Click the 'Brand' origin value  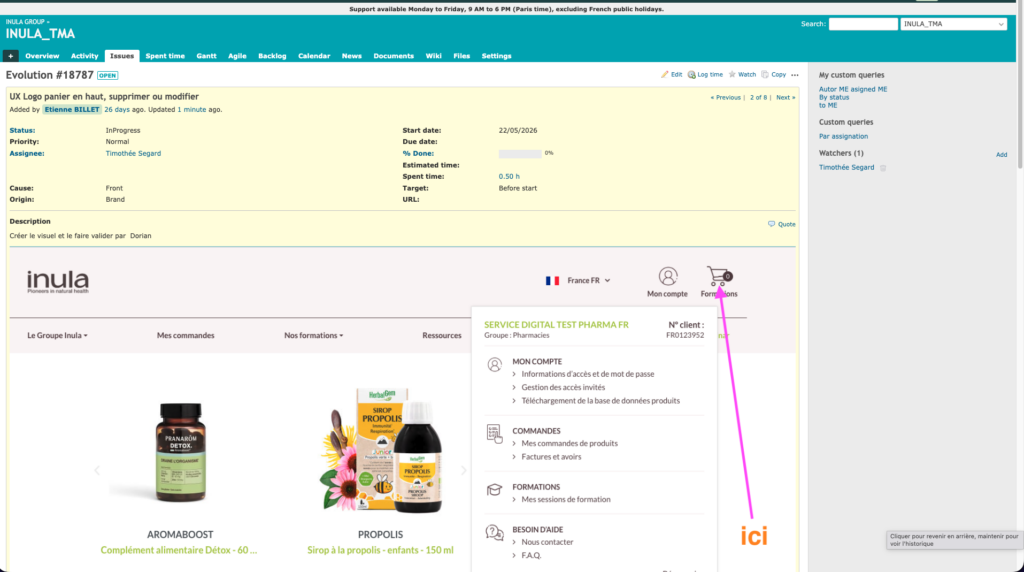tap(115, 200)
